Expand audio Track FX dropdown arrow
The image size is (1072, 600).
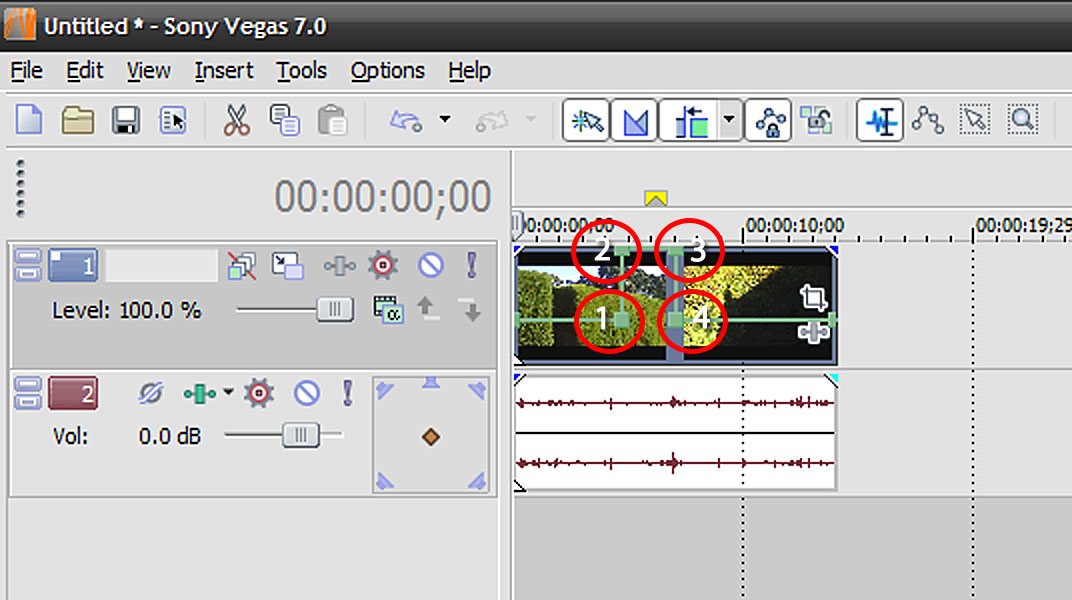[x=228, y=392]
